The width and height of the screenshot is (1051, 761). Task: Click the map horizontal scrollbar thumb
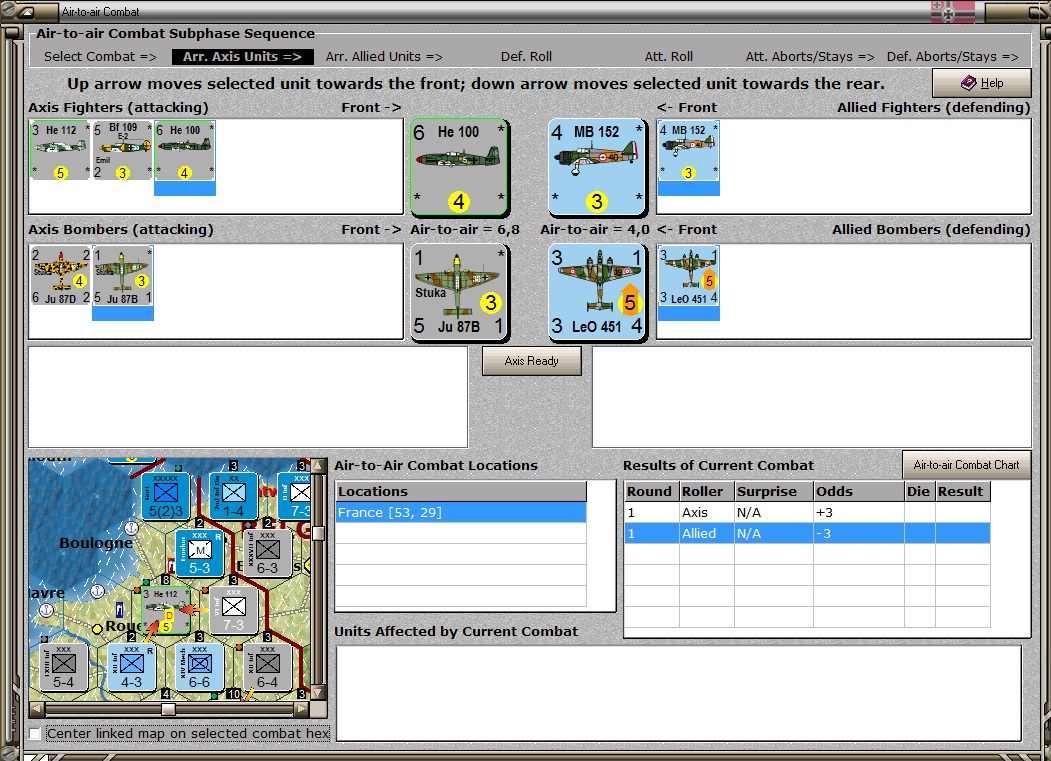pos(168,709)
